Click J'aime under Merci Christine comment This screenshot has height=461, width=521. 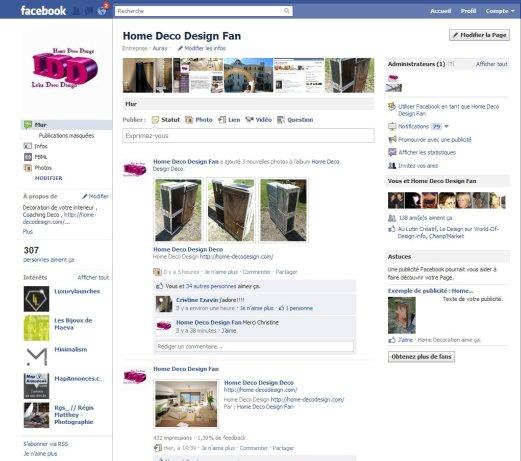pyautogui.click(x=229, y=331)
